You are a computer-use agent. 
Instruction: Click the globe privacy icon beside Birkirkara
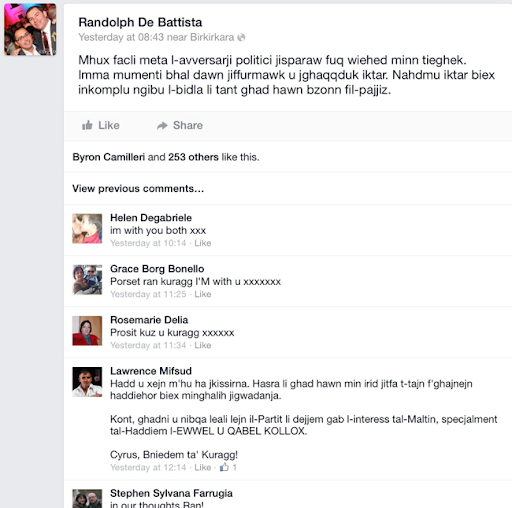click(241, 37)
